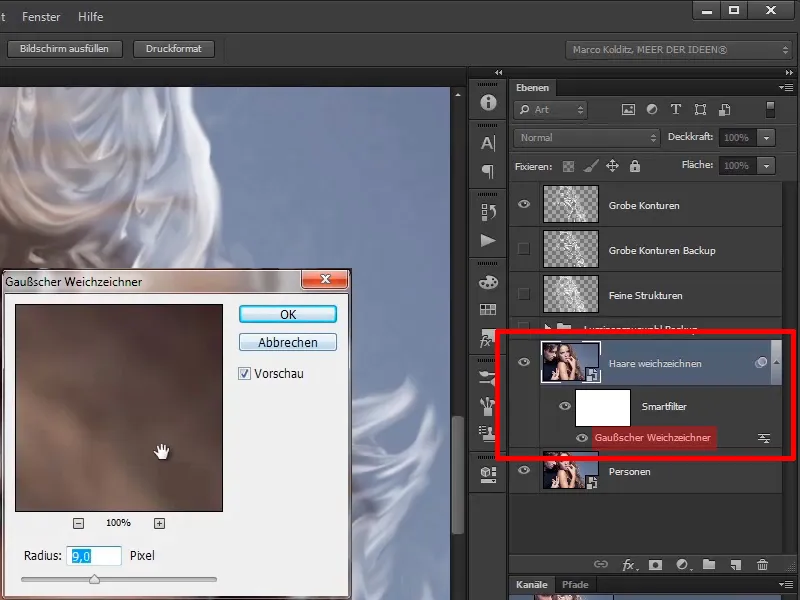Toggle the Vorschau checkbox
Image resolution: width=800 pixels, height=600 pixels.
point(244,373)
